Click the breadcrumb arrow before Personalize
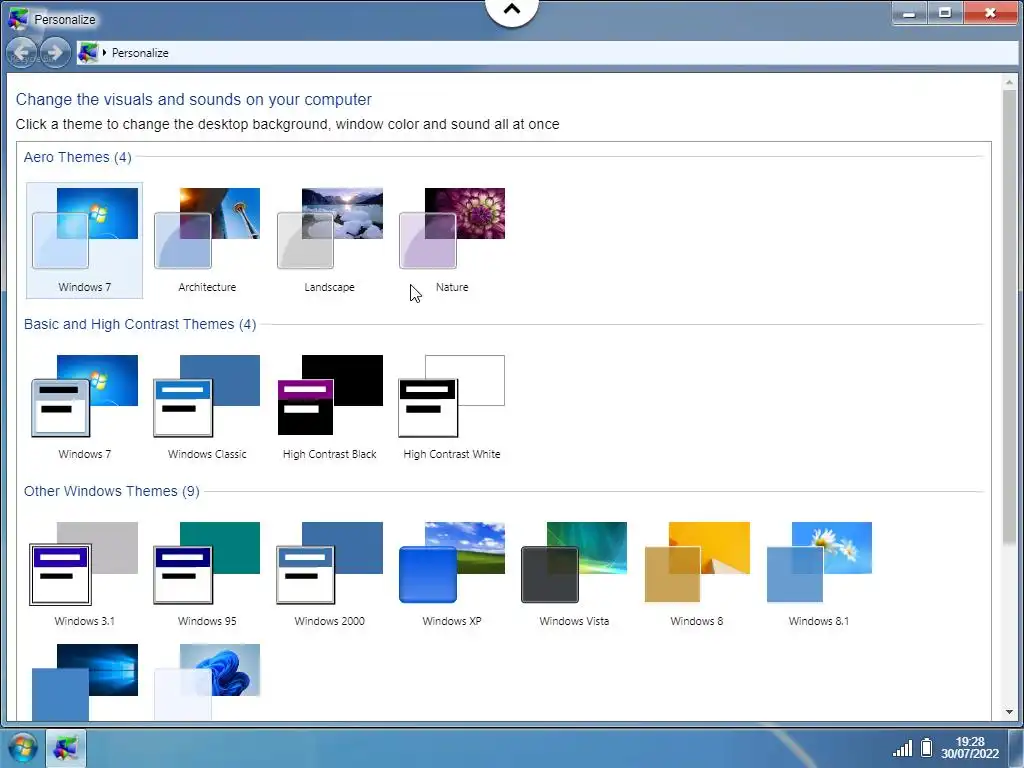 [104, 53]
